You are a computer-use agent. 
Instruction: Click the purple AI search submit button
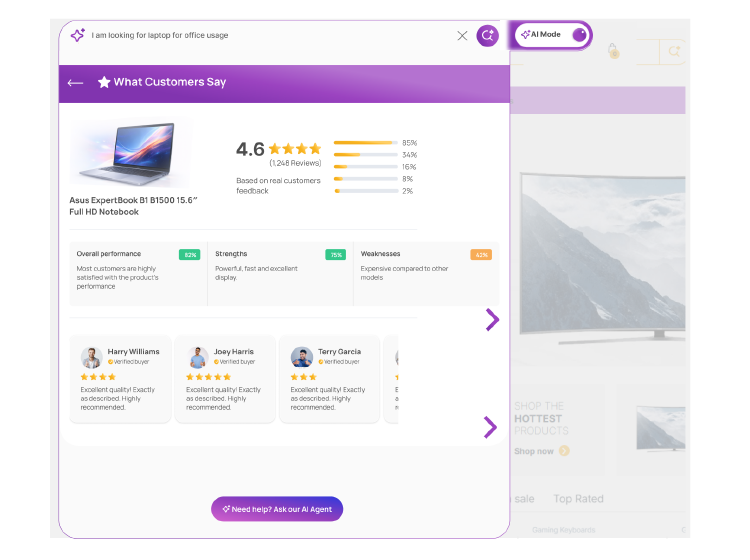click(x=487, y=36)
